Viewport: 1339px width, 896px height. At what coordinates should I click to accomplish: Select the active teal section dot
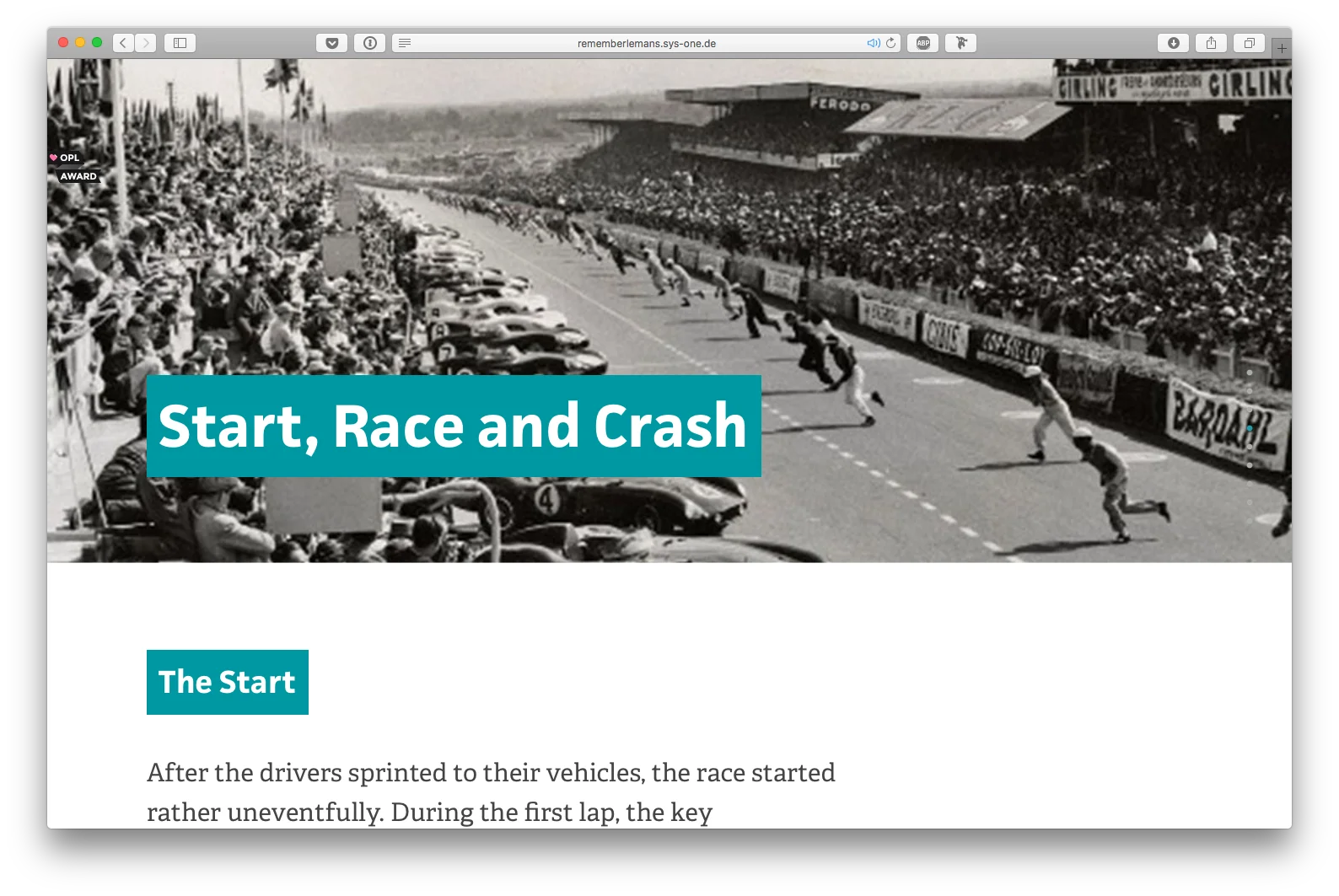coord(1250,428)
